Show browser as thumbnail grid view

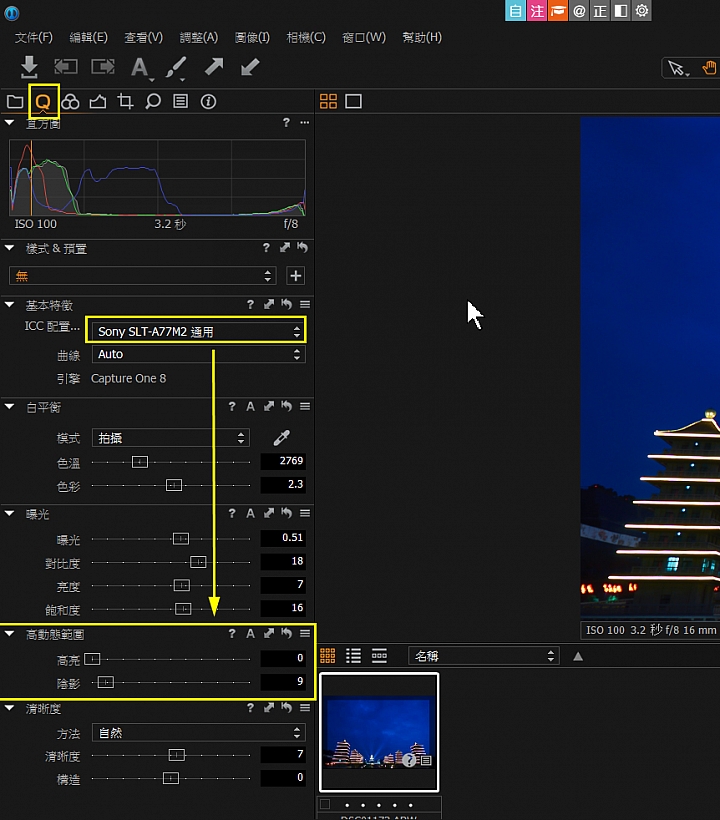[327, 655]
